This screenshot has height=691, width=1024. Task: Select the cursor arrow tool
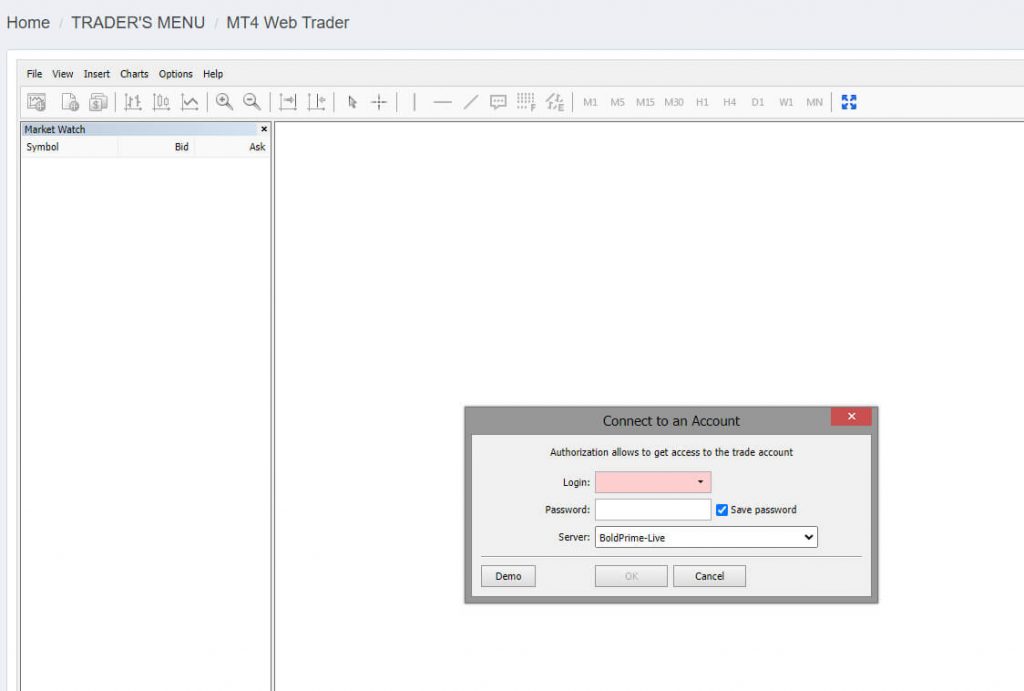click(352, 102)
